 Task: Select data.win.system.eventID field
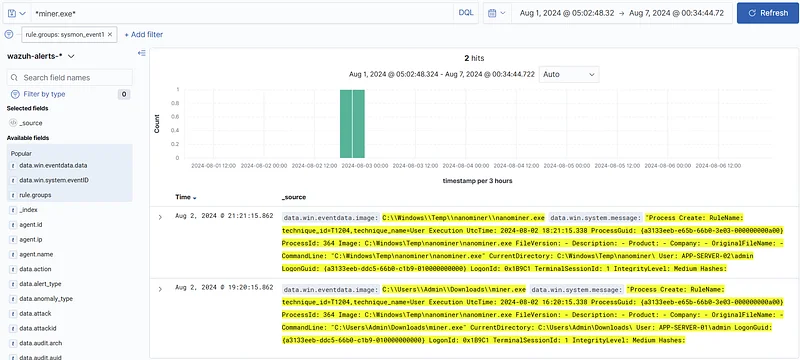point(54,181)
